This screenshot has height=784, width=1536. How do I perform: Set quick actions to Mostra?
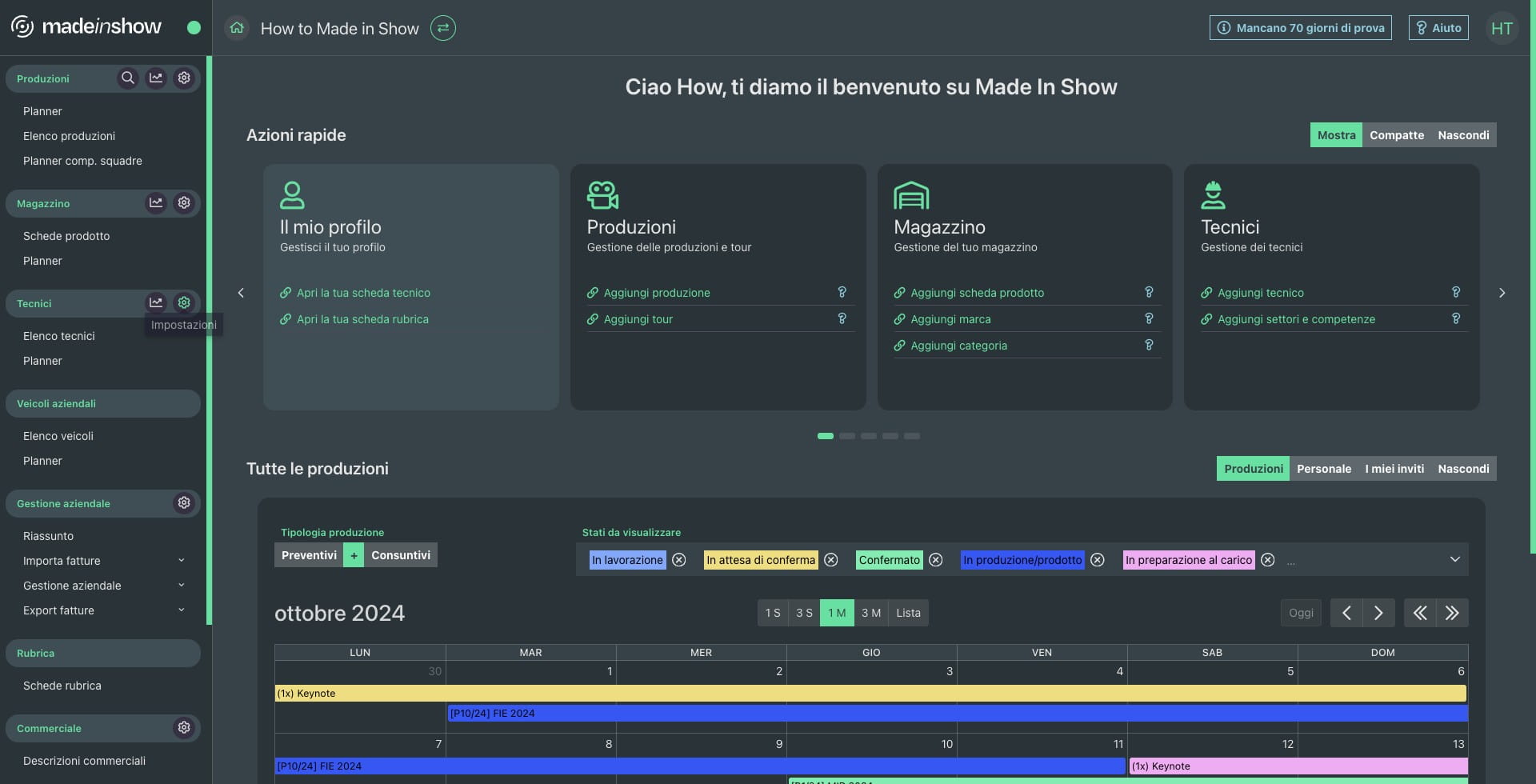(1336, 135)
